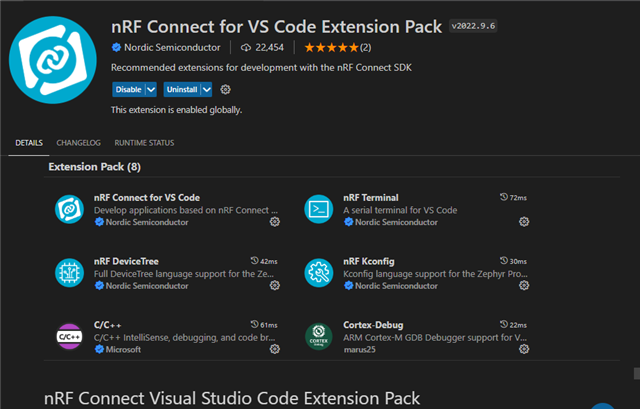
Task: Click the Cortex-Debug extension icon
Action: point(319,336)
